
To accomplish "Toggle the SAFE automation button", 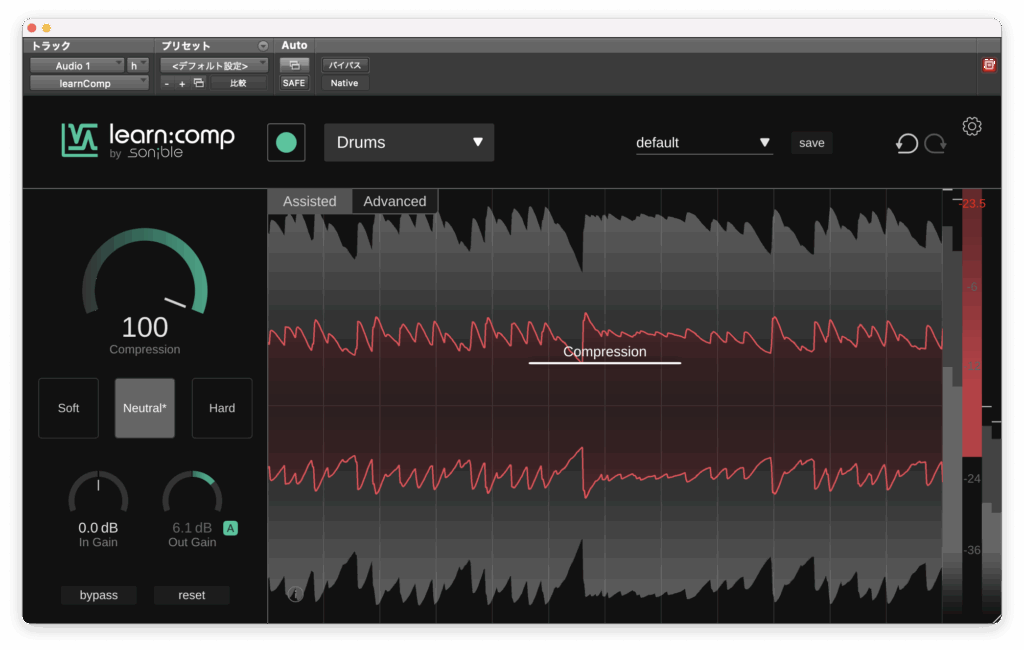I will pos(294,83).
